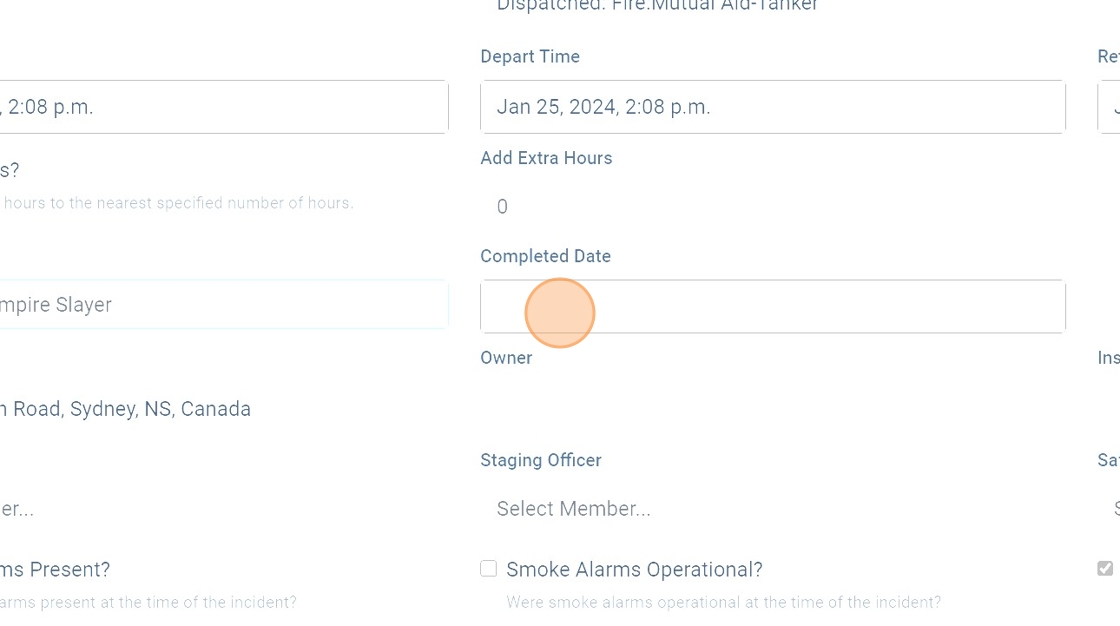Click the smoke alarms operational help text
Viewport: 1120px width, 626px height.
tap(723, 602)
